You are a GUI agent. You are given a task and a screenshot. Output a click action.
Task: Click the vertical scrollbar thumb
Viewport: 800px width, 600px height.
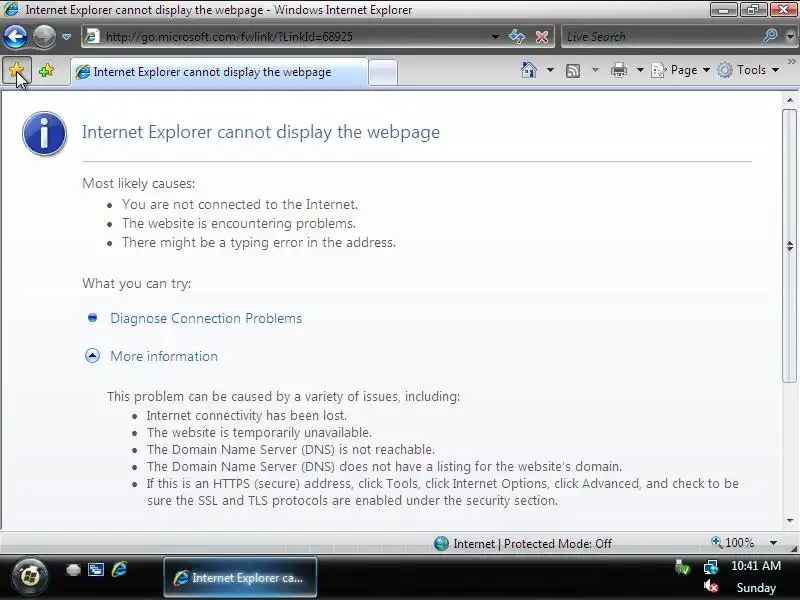790,245
